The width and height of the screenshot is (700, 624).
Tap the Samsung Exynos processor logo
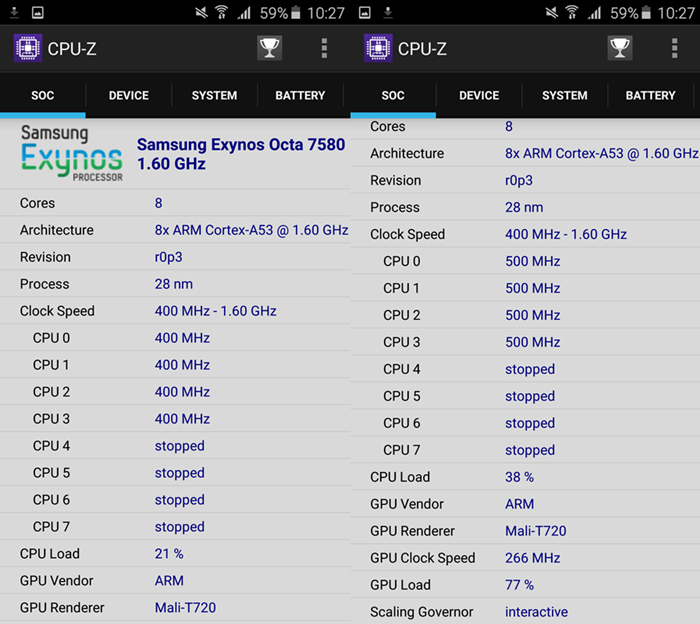[72, 153]
